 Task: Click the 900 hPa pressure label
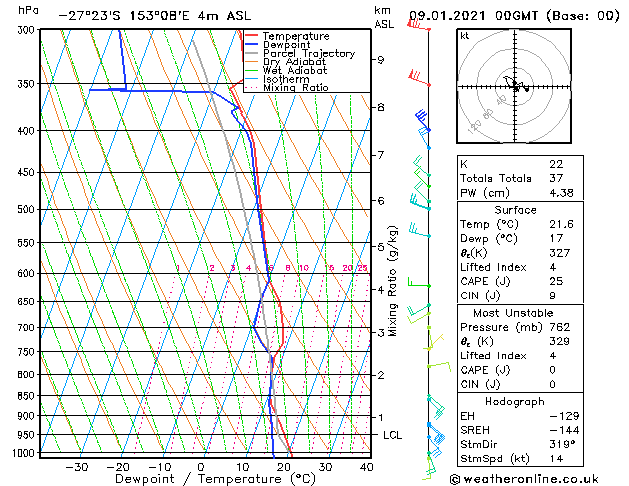click(28, 416)
